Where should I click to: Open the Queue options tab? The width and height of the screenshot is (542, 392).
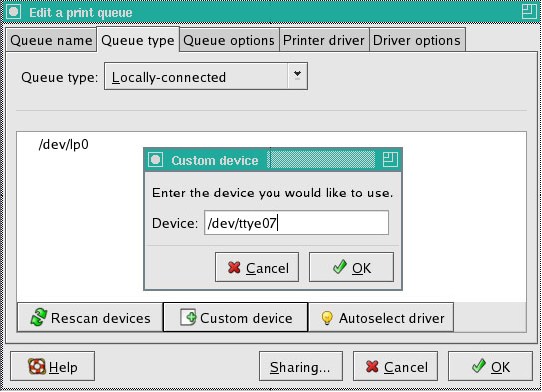(x=229, y=40)
